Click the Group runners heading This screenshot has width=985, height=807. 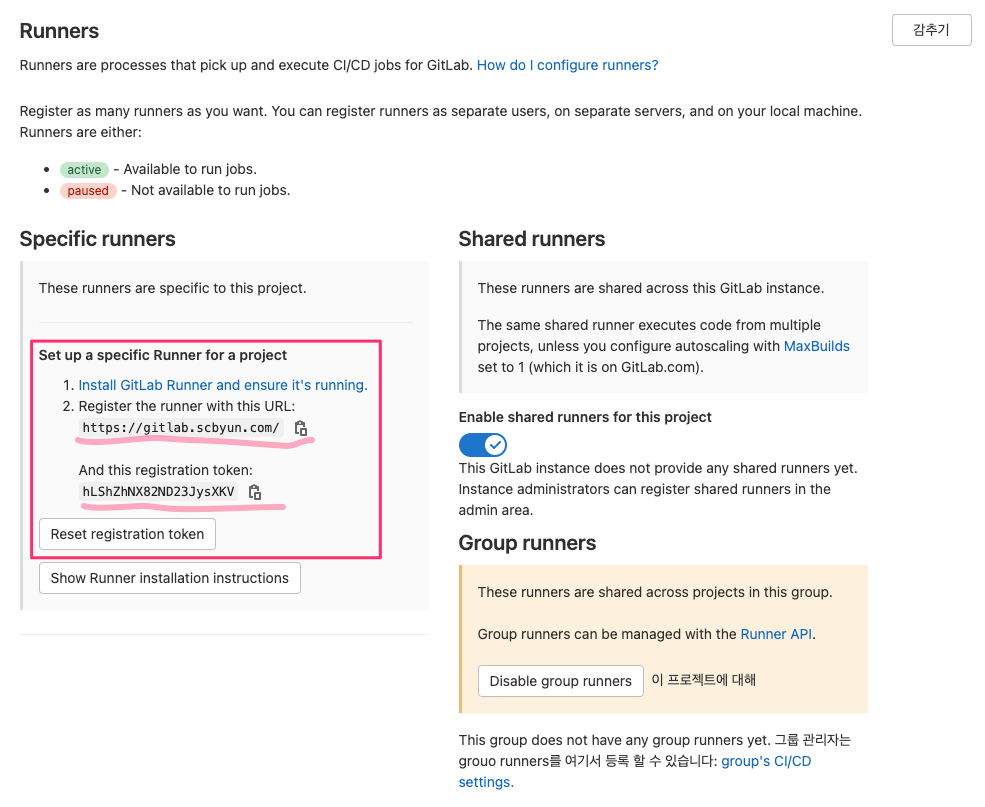click(527, 543)
